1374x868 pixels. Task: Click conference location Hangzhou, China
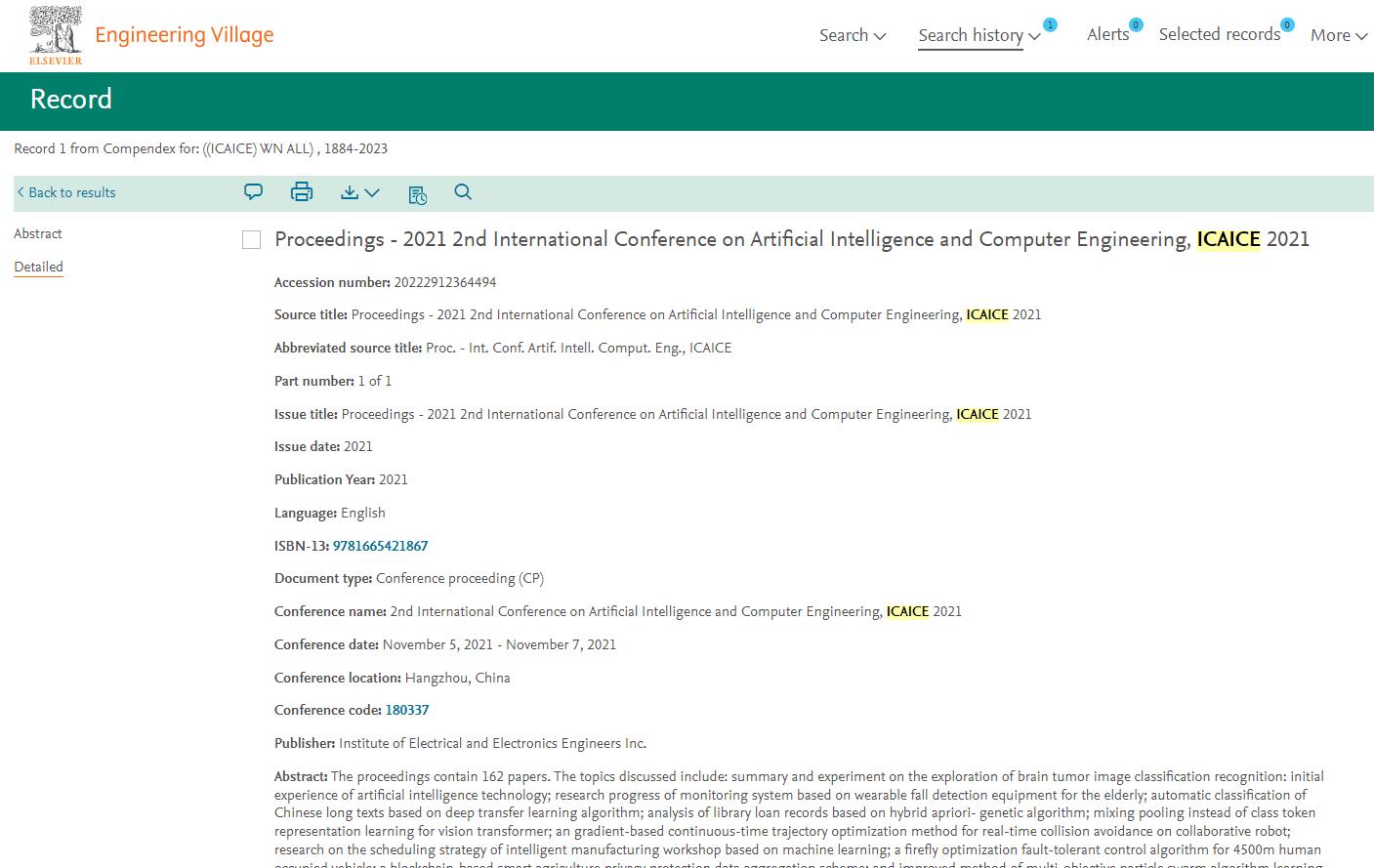457,678
